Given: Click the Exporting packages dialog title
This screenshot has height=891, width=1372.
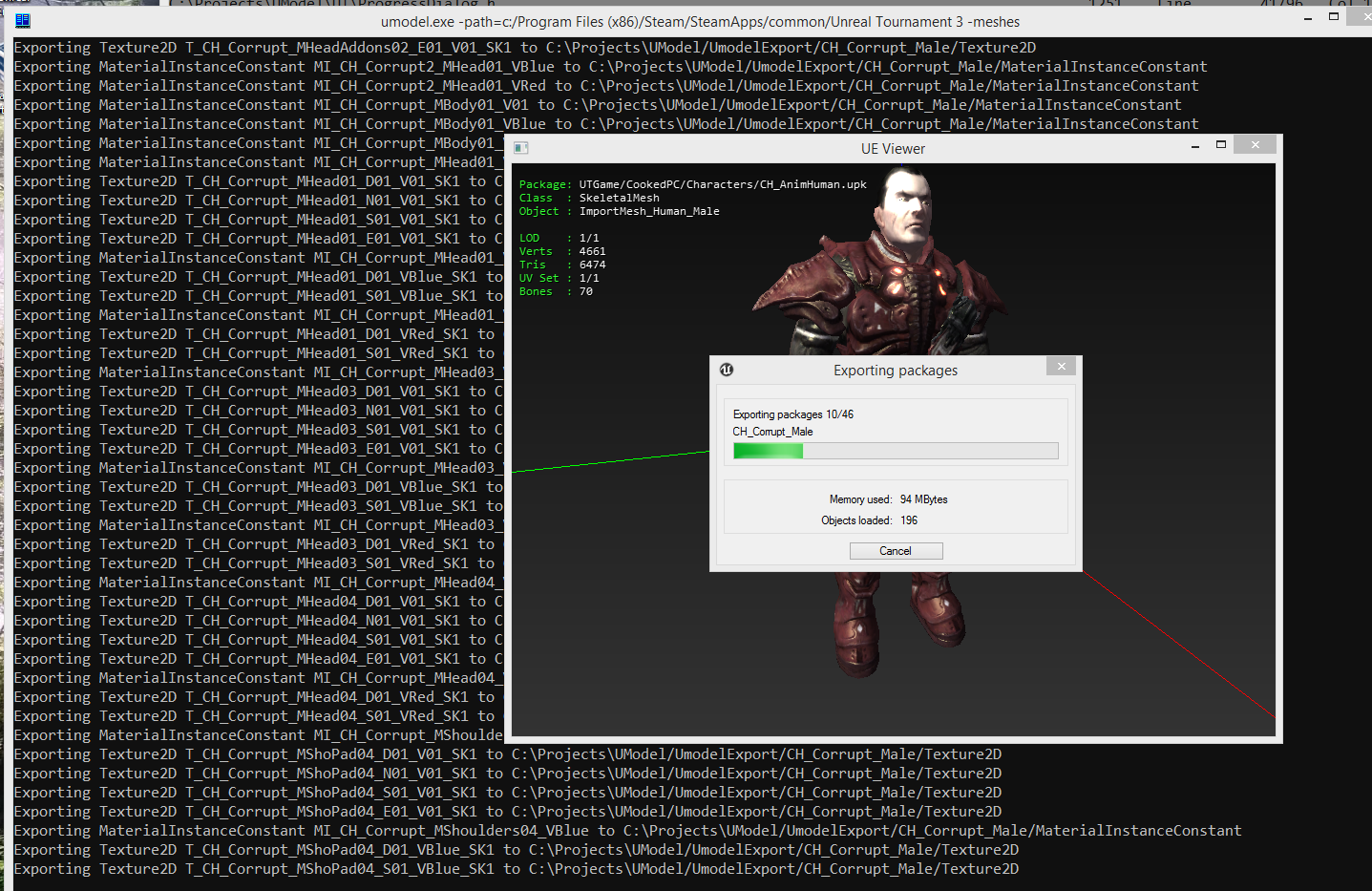Looking at the screenshot, I should pyautogui.click(x=896, y=371).
